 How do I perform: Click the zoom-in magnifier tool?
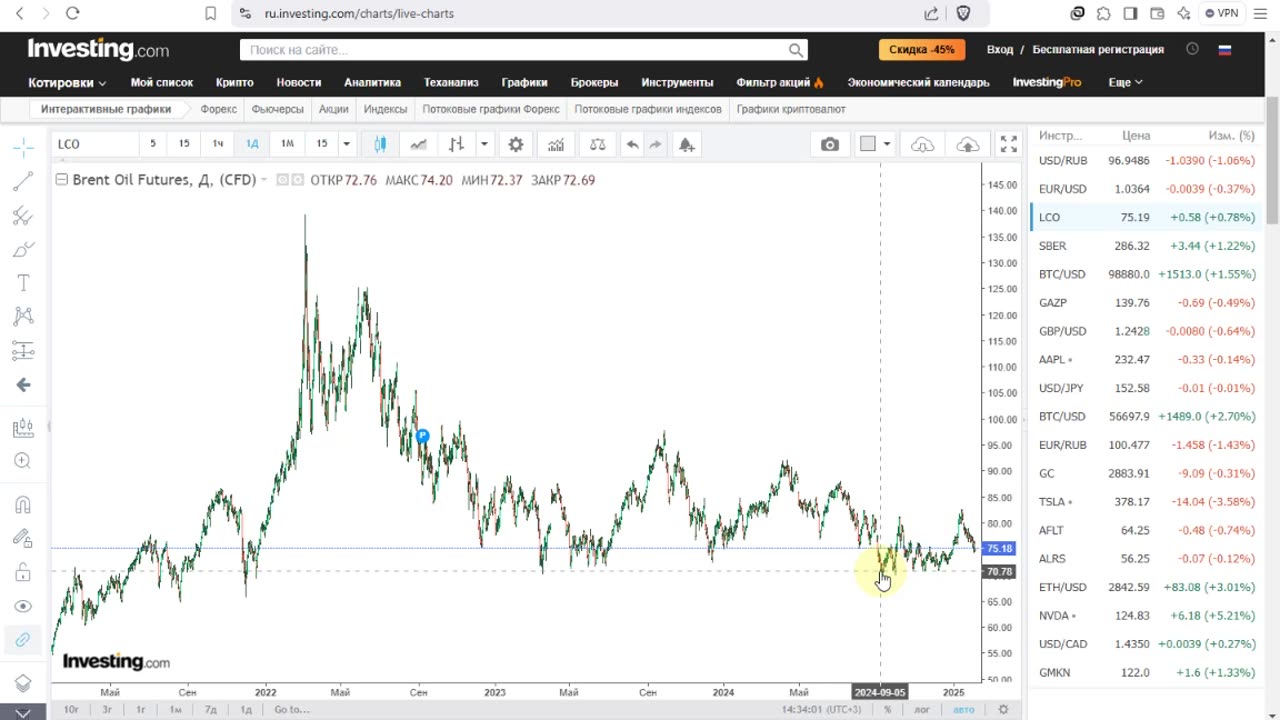point(23,461)
